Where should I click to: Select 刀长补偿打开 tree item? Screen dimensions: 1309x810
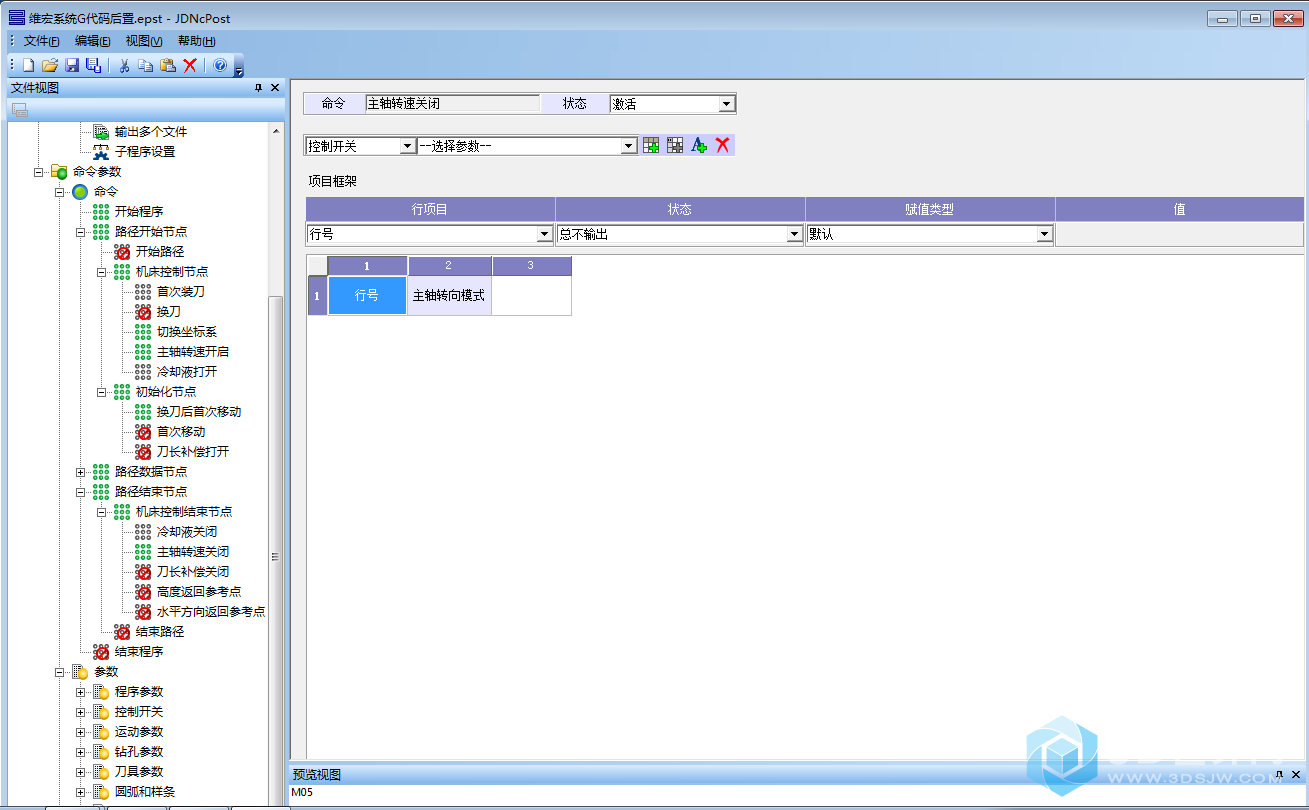point(193,452)
